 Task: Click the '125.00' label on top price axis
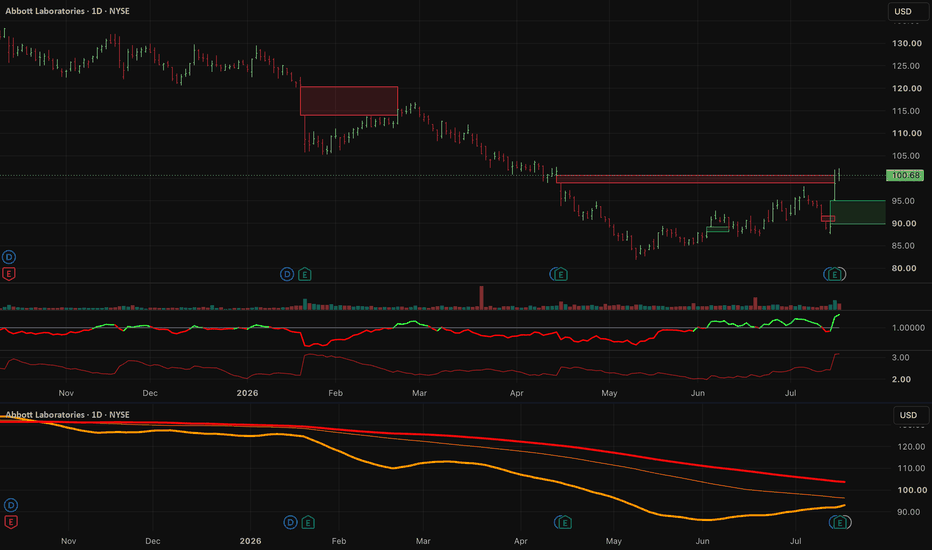pyautogui.click(x=906, y=66)
